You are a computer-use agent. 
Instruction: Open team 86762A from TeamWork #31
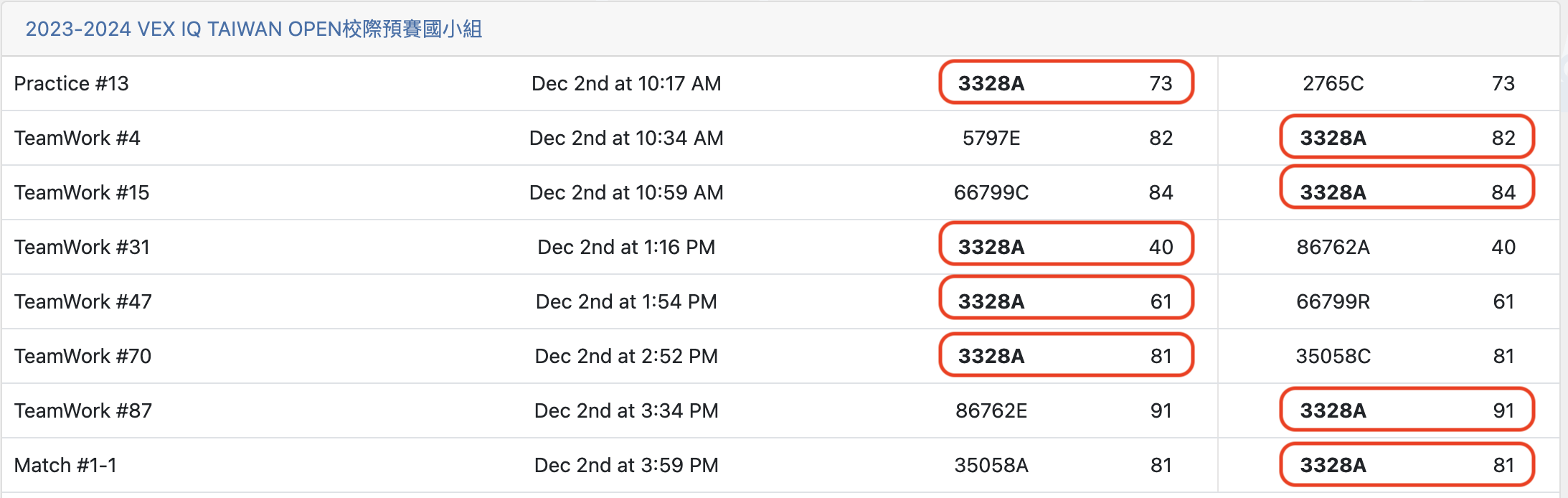pyautogui.click(x=1333, y=248)
